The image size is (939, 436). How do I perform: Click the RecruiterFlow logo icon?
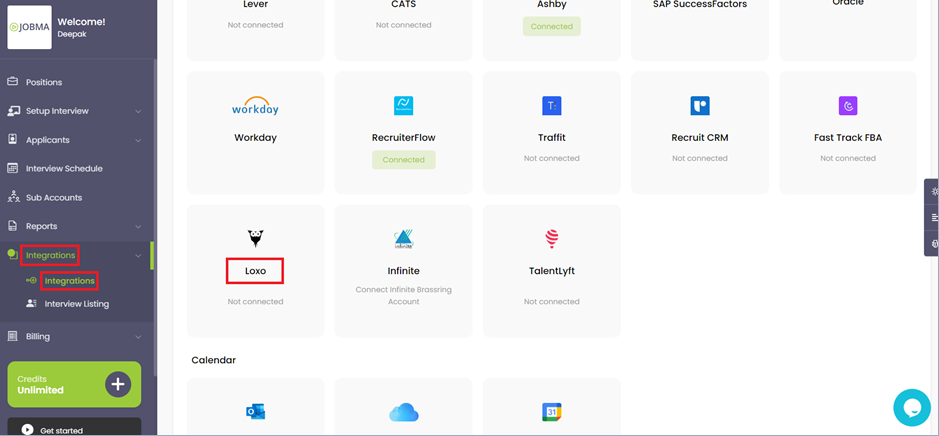pyautogui.click(x=404, y=106)
